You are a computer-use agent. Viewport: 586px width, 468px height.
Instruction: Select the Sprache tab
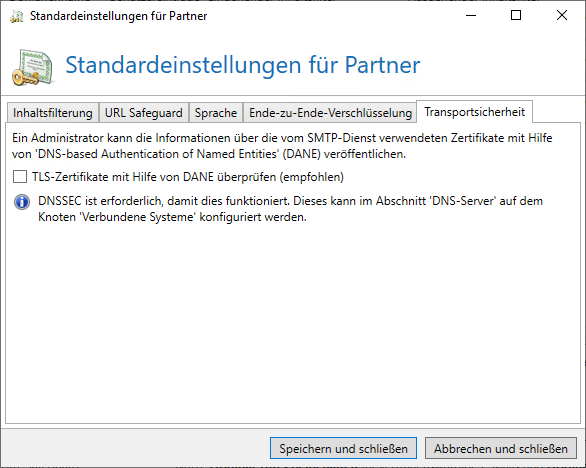pos(216,113)
